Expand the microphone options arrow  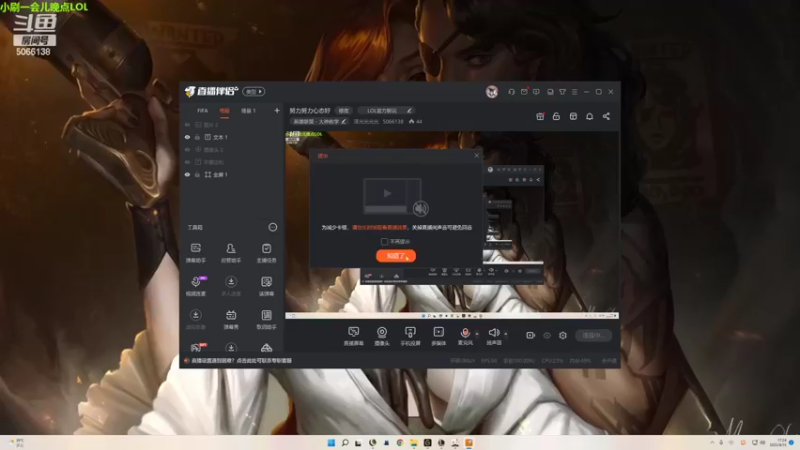tap(477, 334)
